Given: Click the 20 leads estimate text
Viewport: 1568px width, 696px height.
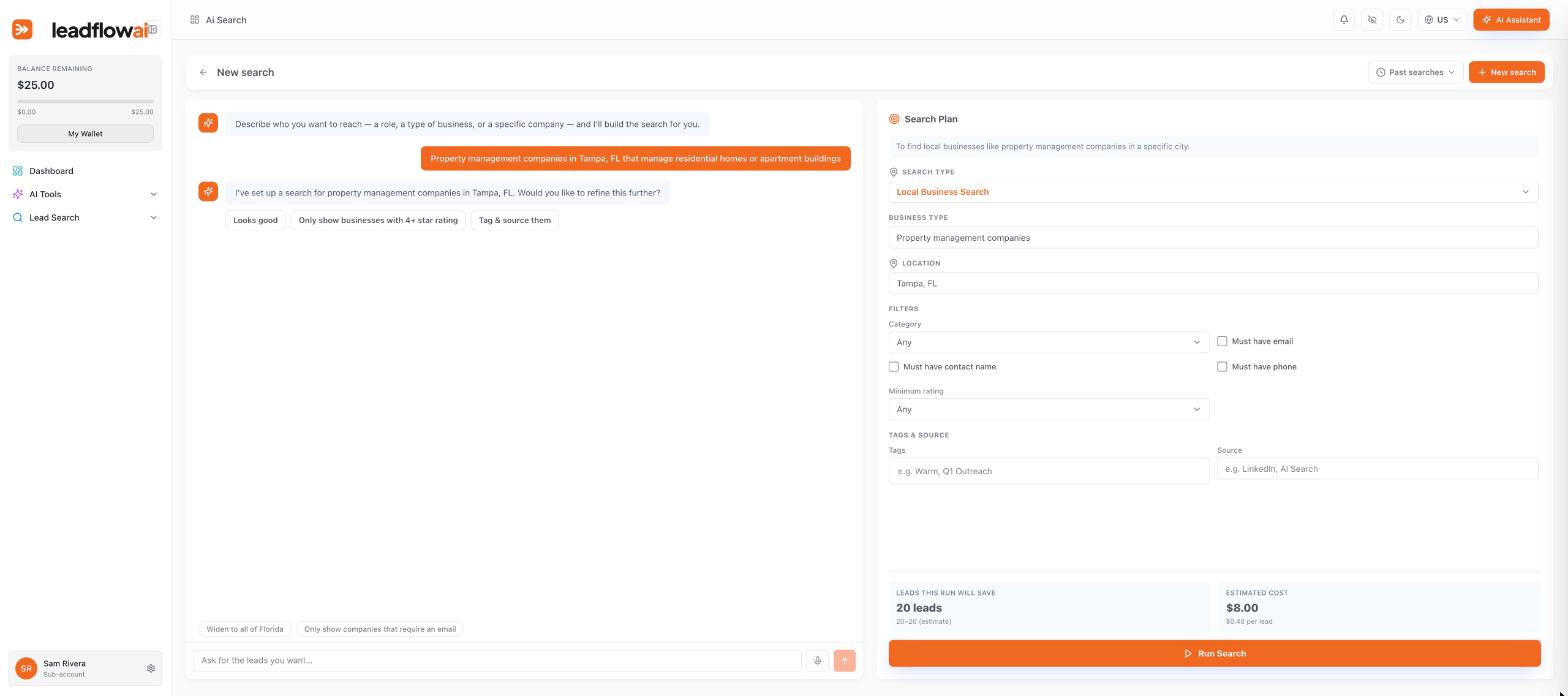Looking at the screenshot, I should point(919,608).
